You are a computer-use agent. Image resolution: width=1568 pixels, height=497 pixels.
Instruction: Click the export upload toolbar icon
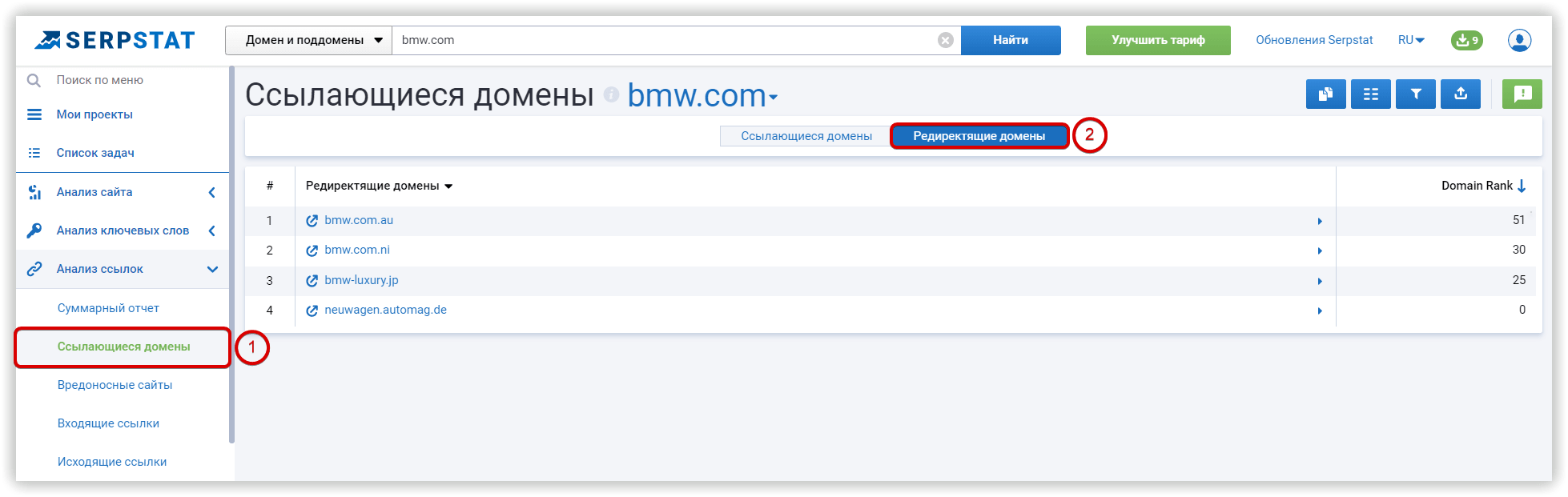(1461, 94)
